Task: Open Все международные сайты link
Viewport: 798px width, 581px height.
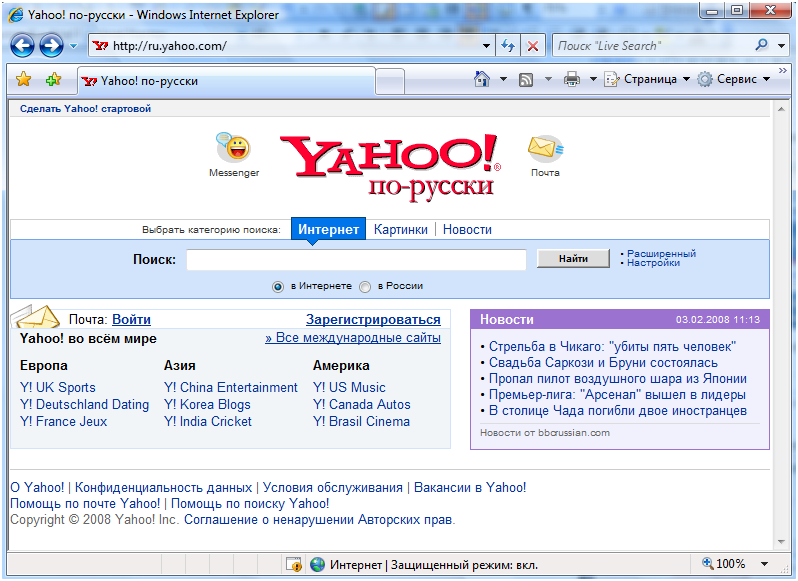Action: pos(353,338)
